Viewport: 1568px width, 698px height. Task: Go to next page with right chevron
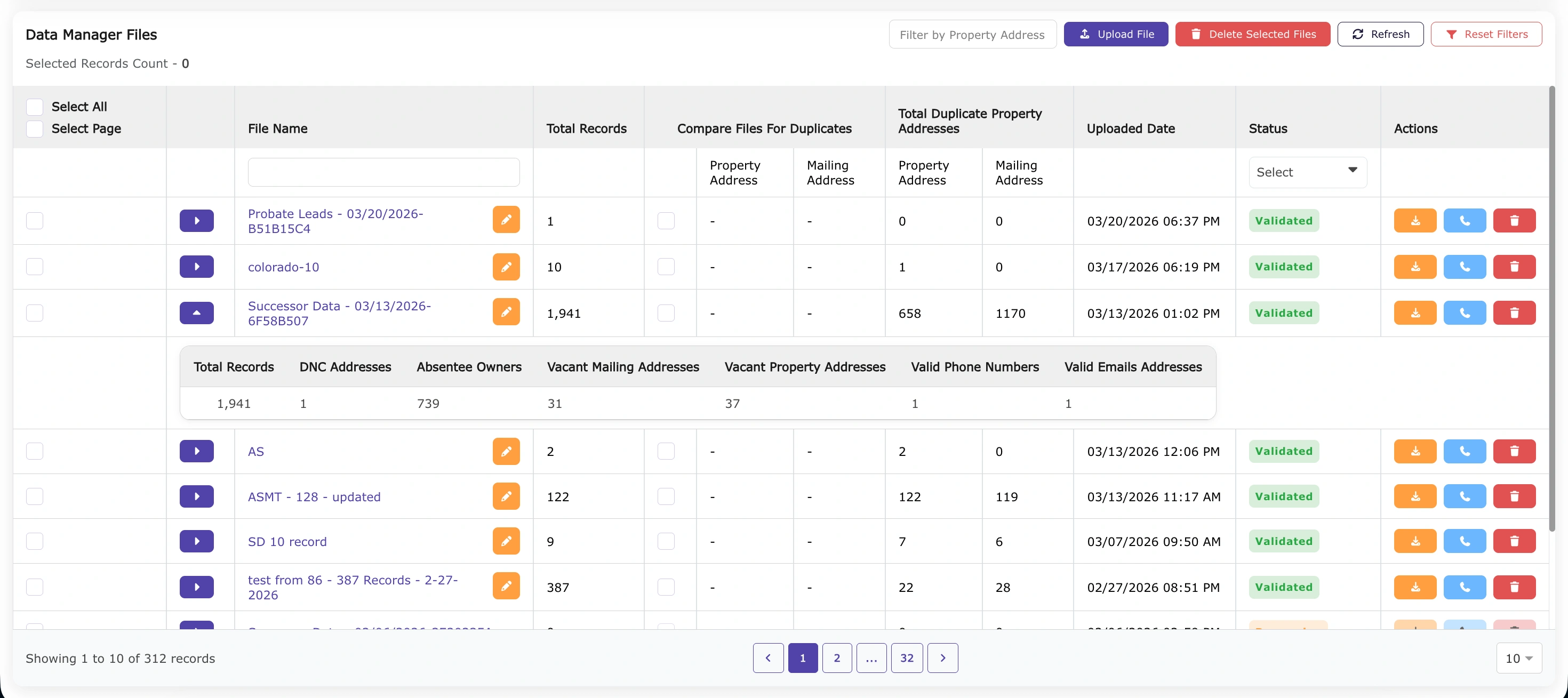943,658
